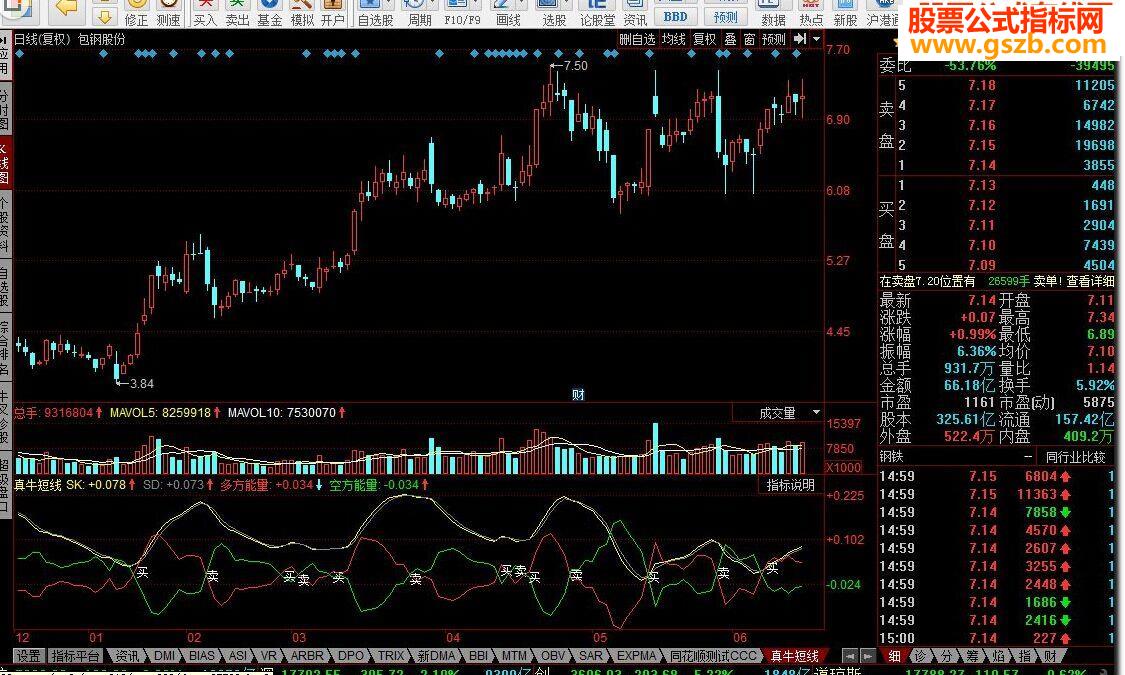Select the 同花顺测试CCC indicator tab

click(712, 656)
